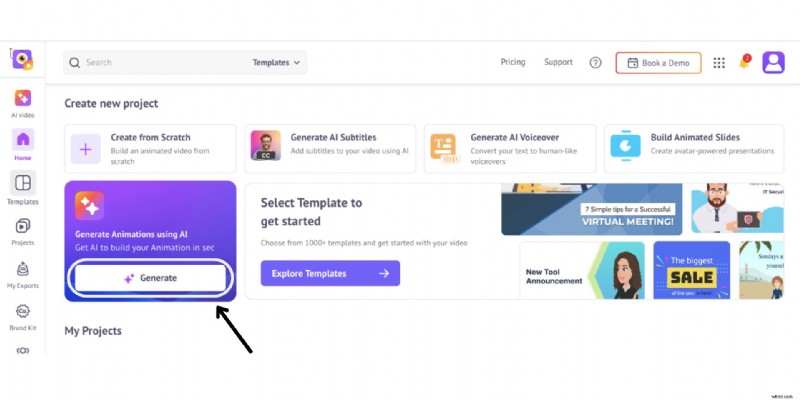Screen dimensions: 800x400
Task: Click the Pricing menu item
Action: pos(513,62)
